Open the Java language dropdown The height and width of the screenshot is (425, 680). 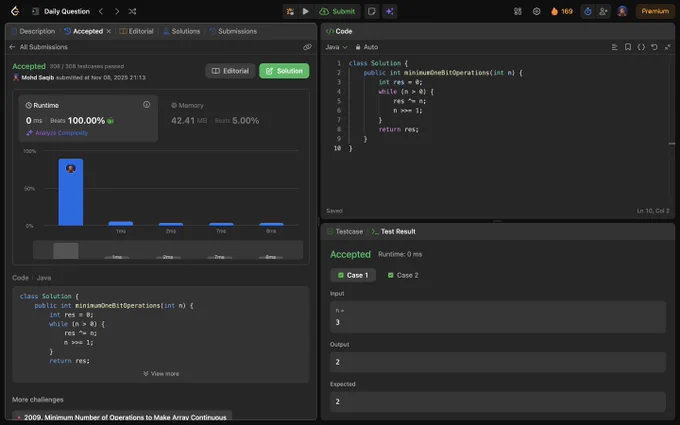coord(336,47)
